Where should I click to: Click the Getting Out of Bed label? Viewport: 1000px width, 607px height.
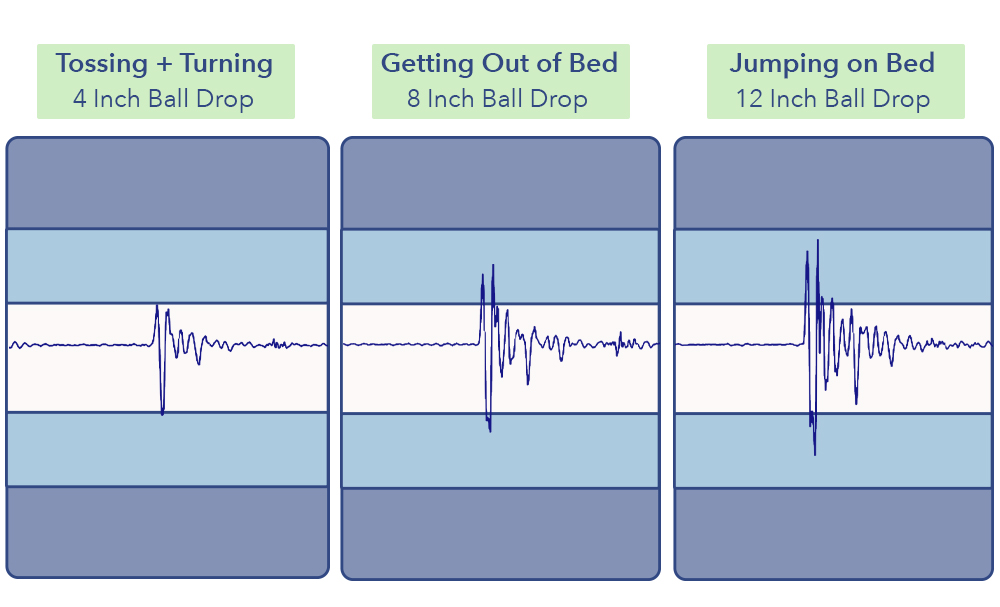click(x=499, y=64)
